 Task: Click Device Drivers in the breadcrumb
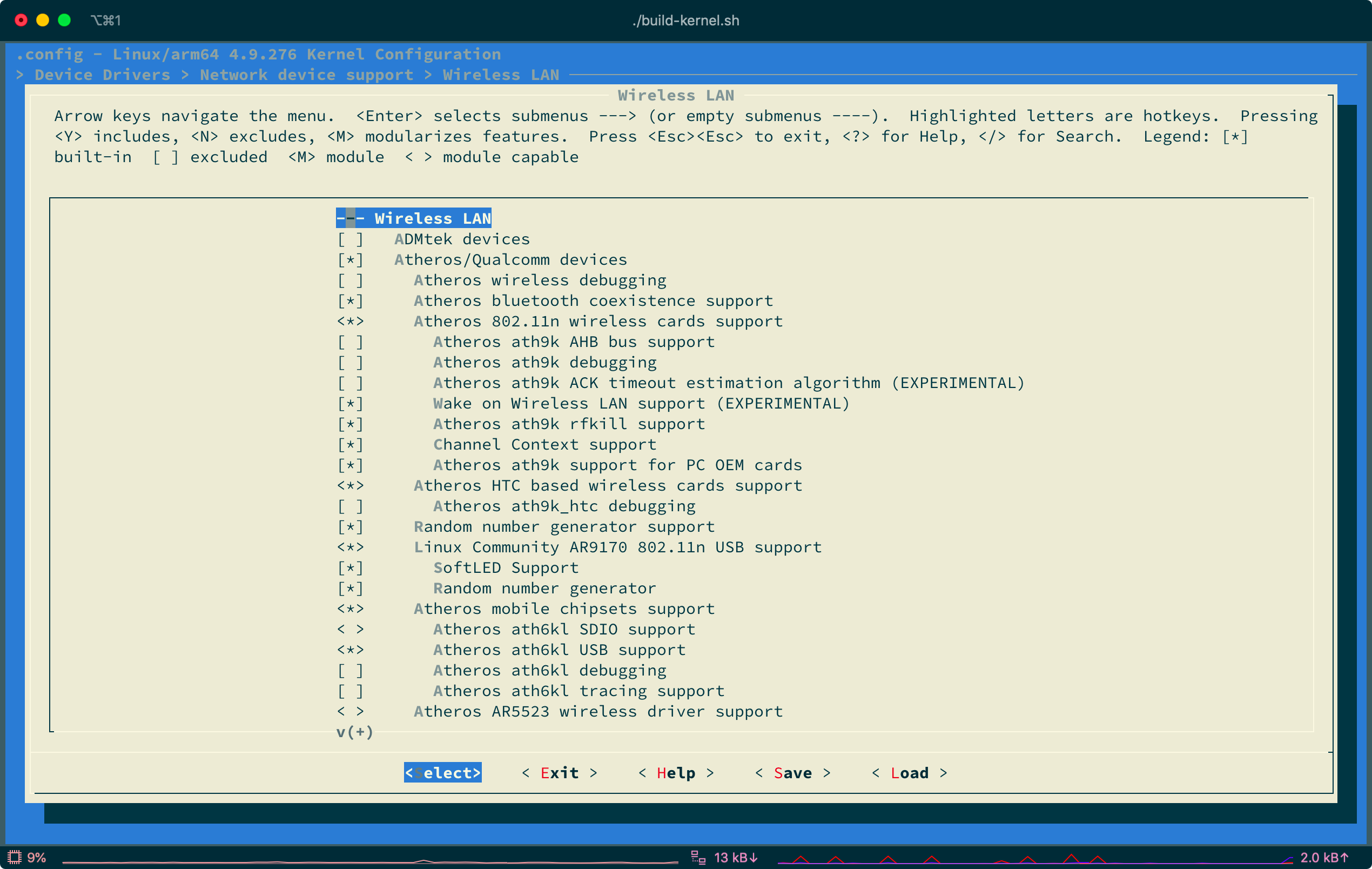coord(102,75)
